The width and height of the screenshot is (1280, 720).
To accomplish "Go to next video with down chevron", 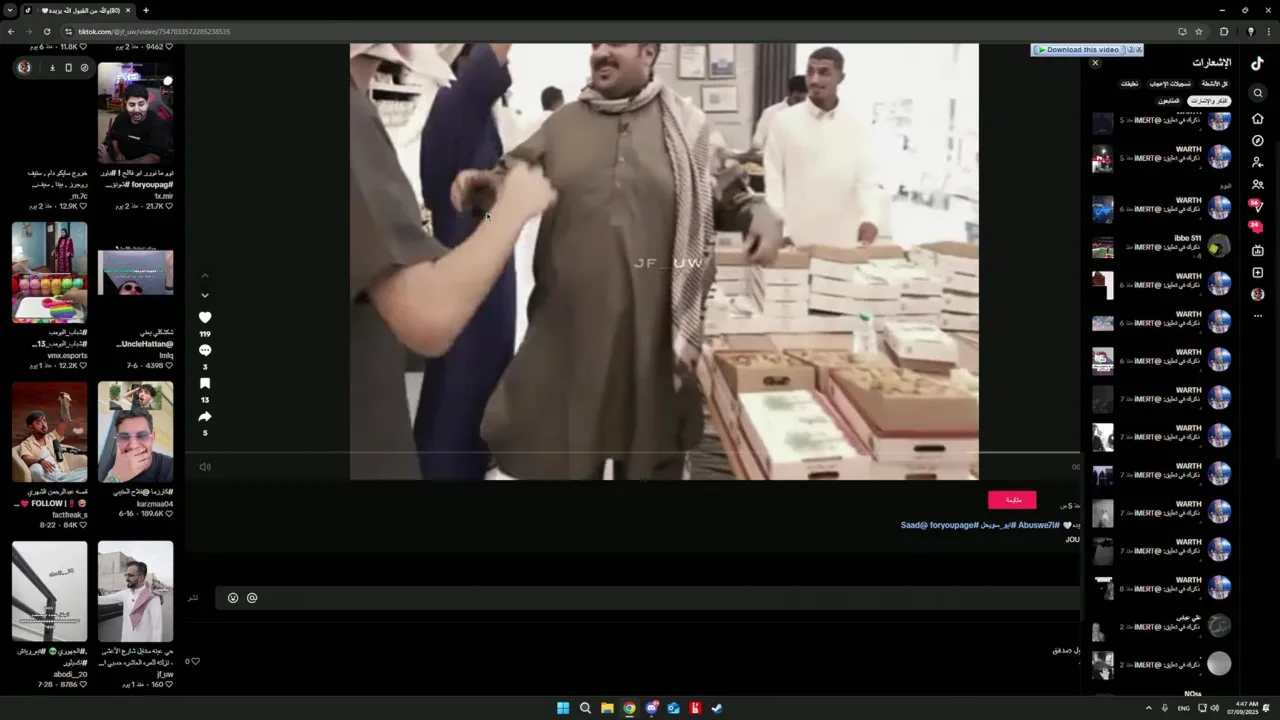I will (x=205, y=295).
